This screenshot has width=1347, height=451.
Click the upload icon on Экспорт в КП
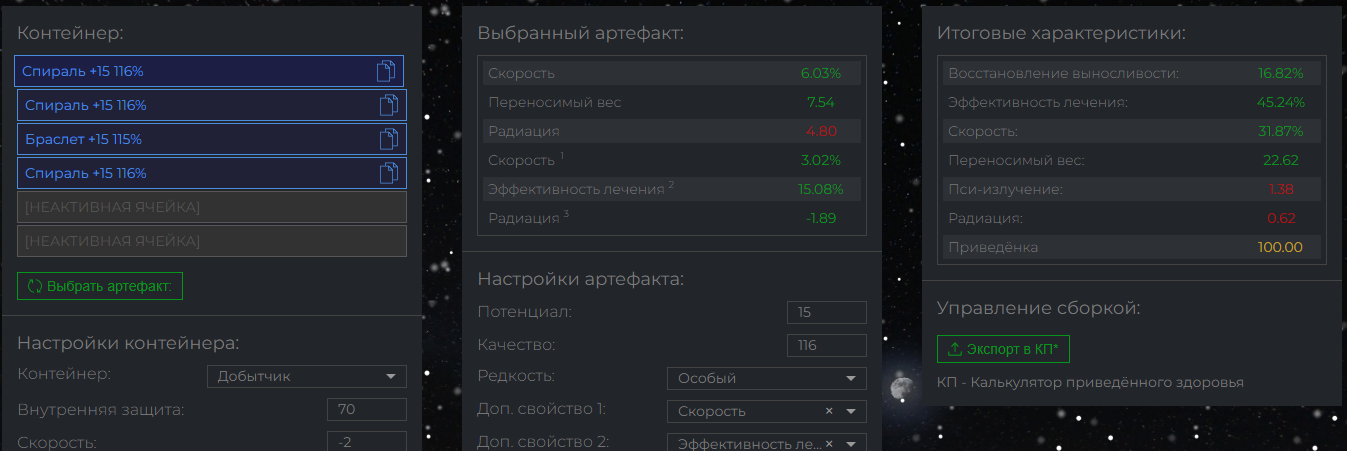click(x=954, y=349)
